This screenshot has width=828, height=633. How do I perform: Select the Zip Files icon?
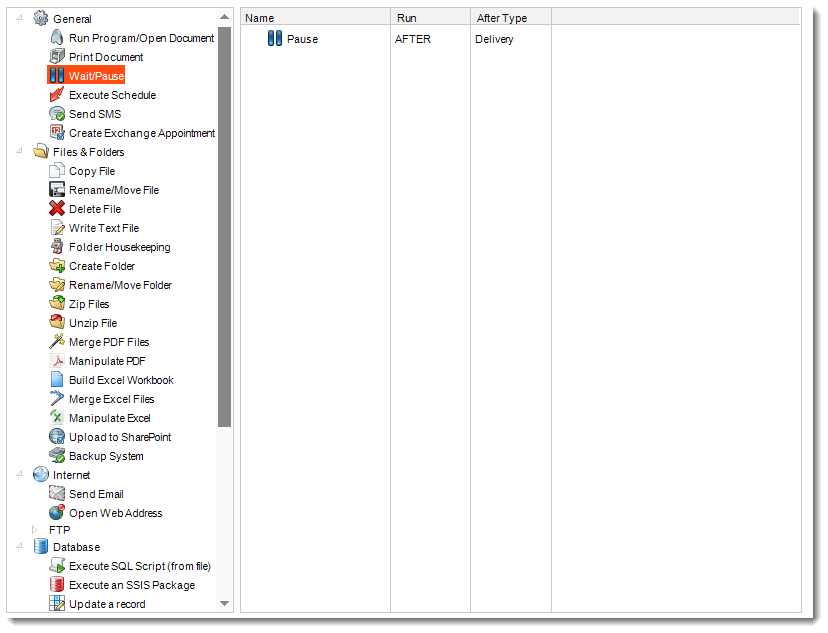click(57, 304)
